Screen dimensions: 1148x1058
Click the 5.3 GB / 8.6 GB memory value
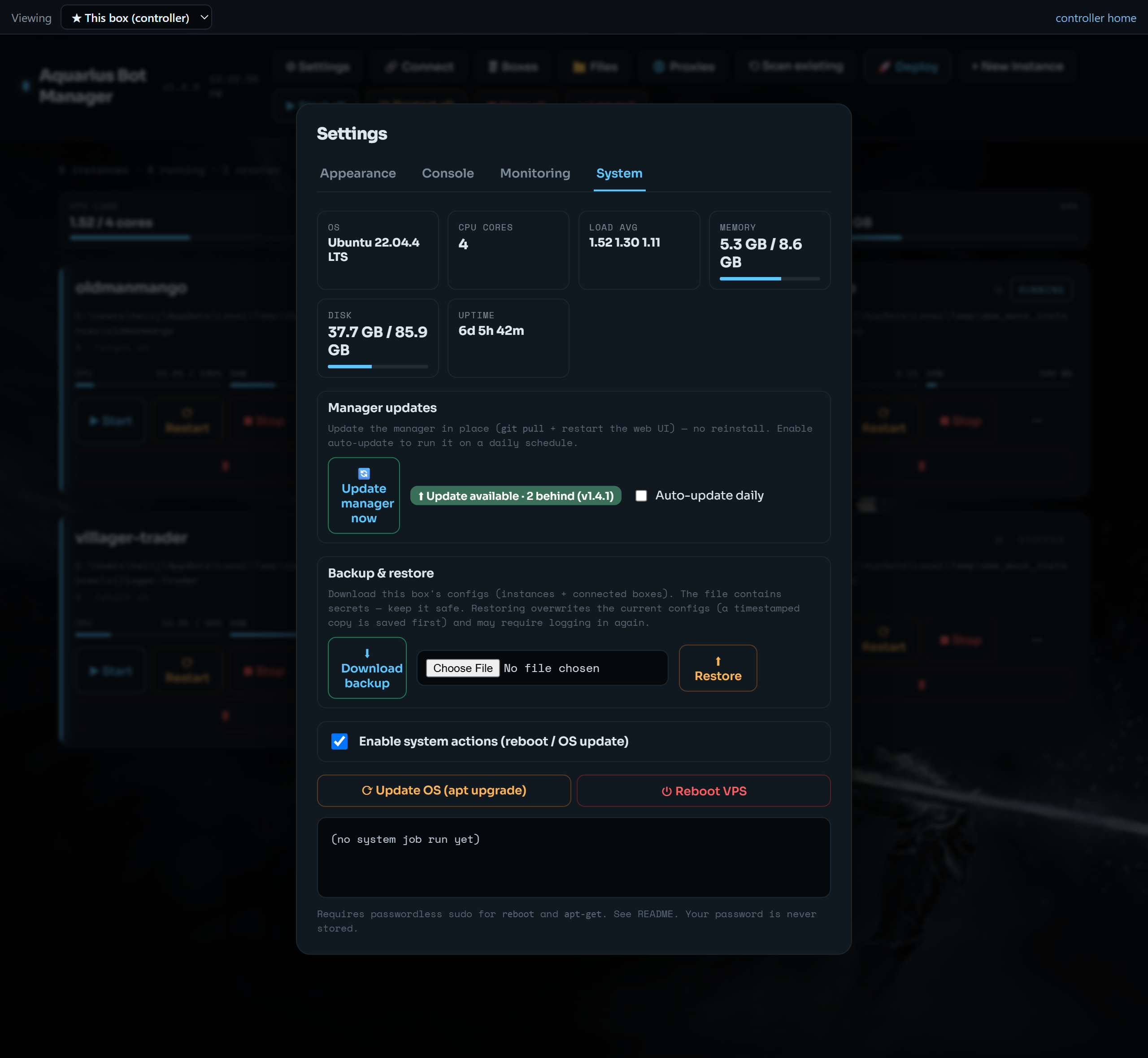(761, 253)
